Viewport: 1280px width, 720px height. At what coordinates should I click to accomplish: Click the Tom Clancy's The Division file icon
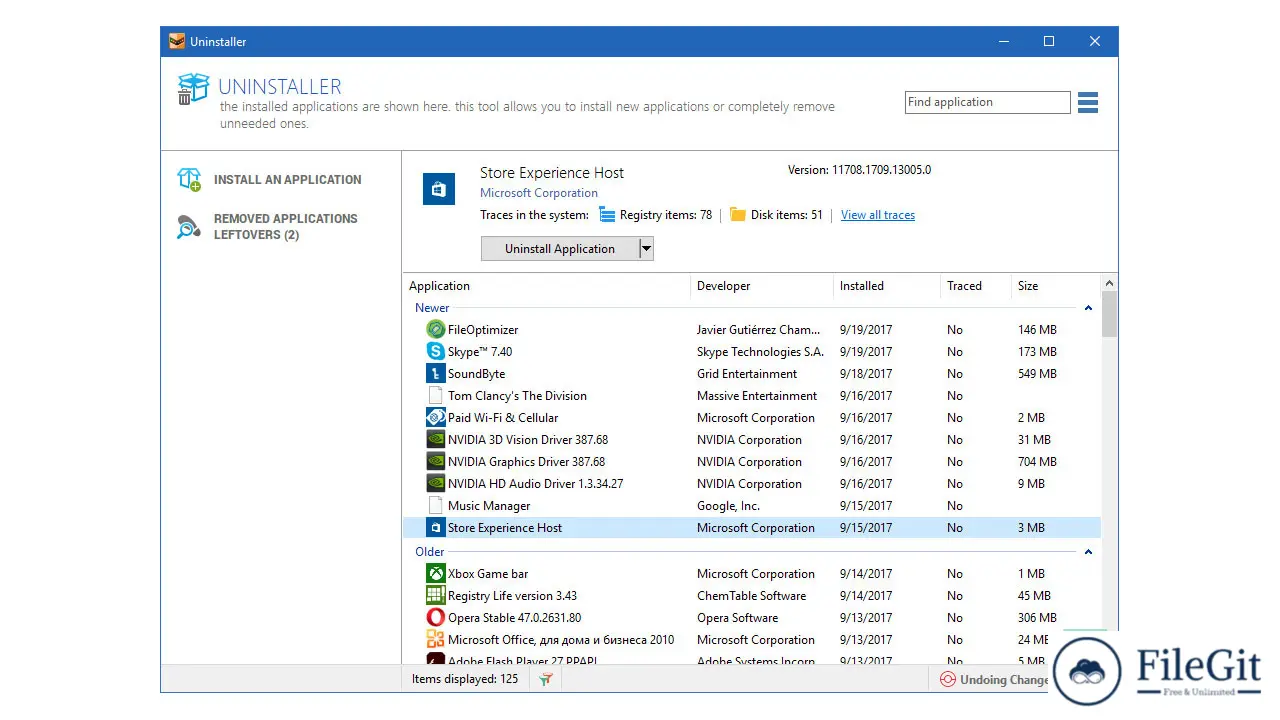[x=435, y=396]
